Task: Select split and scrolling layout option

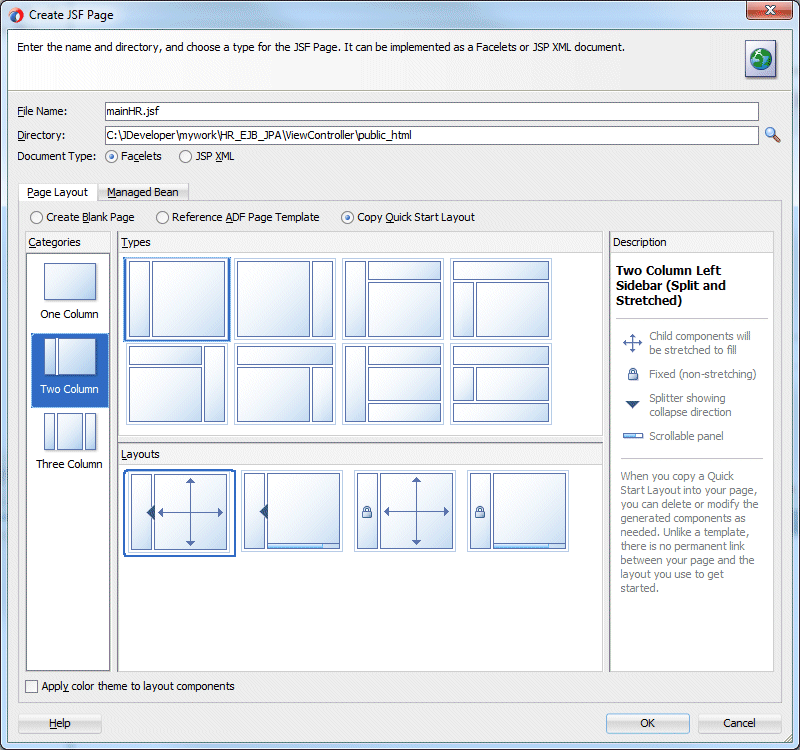Action: (292, 511)
